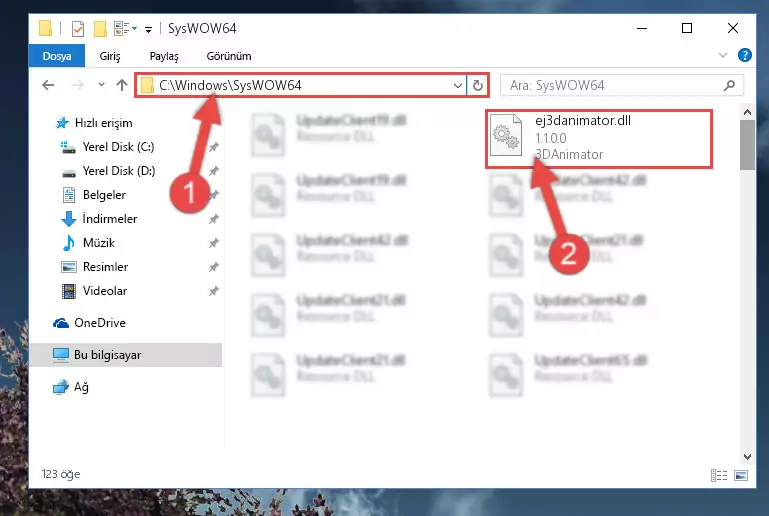
Task: Minimize the SysWOW64 window
Action: tap(641, 28)
